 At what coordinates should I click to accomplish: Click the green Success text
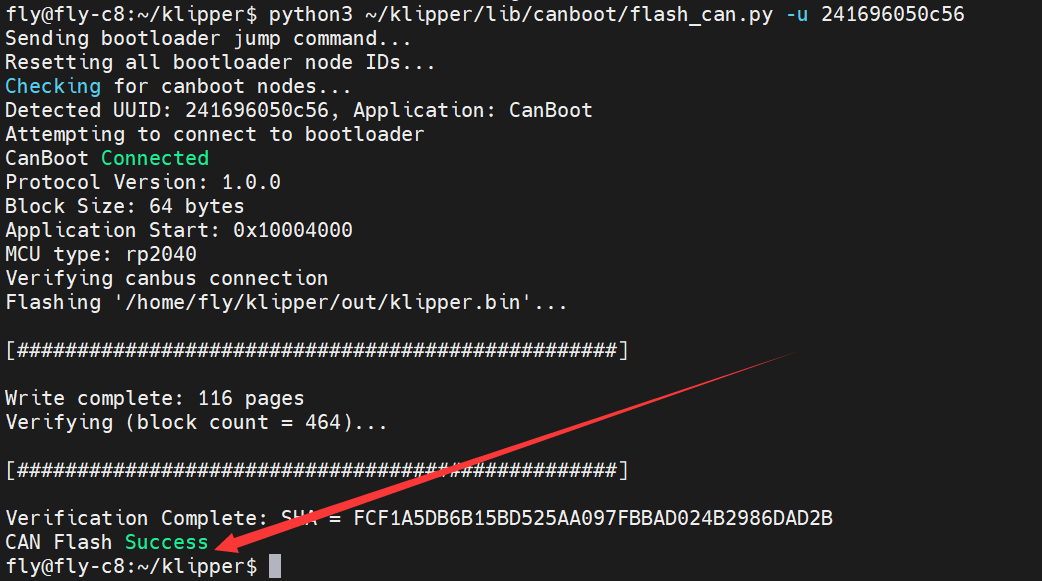tap(167, 542)
